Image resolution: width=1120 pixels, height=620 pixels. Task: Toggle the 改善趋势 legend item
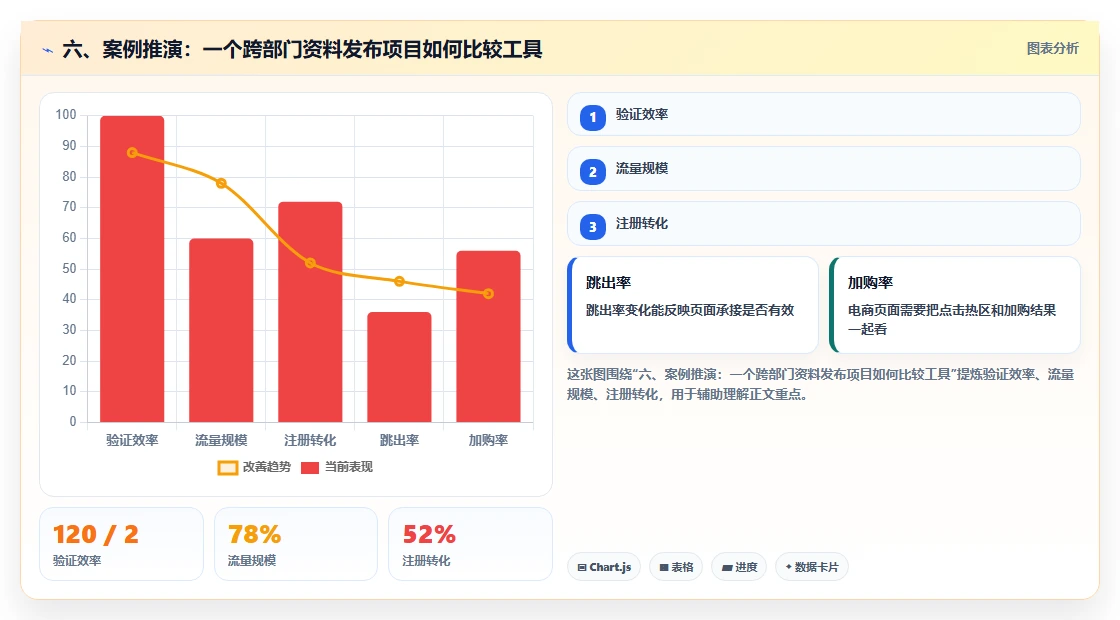pyautogui.click(x=254, y=467)
